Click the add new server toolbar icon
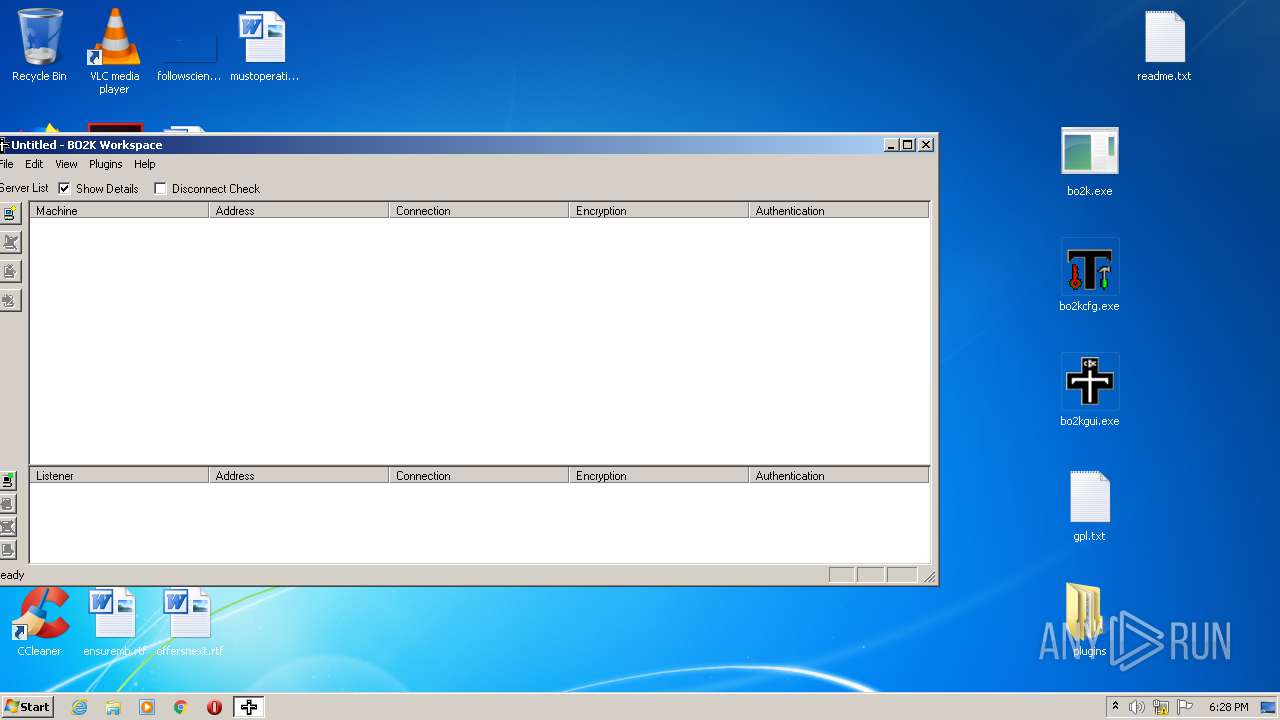This screenshot has width=1280, height=720. tap(9, 213)
